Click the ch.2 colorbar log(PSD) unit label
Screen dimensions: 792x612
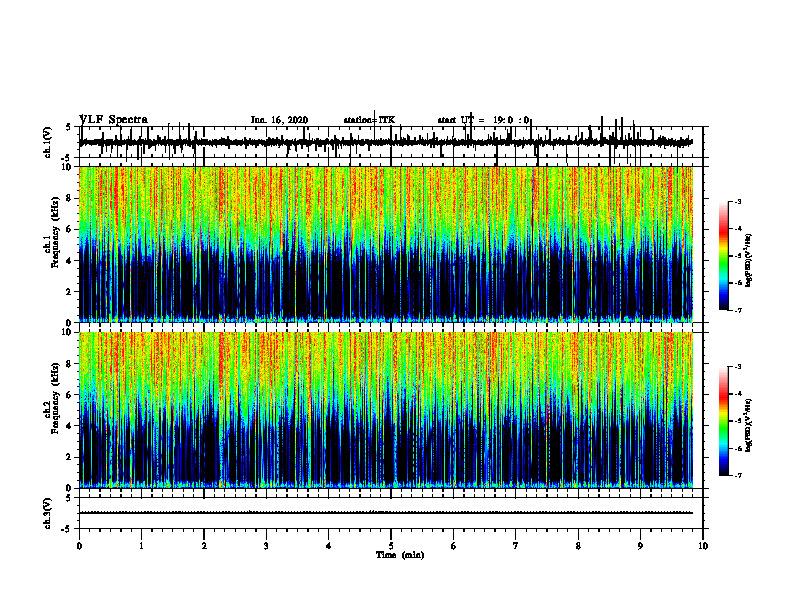tap(749, 425)
